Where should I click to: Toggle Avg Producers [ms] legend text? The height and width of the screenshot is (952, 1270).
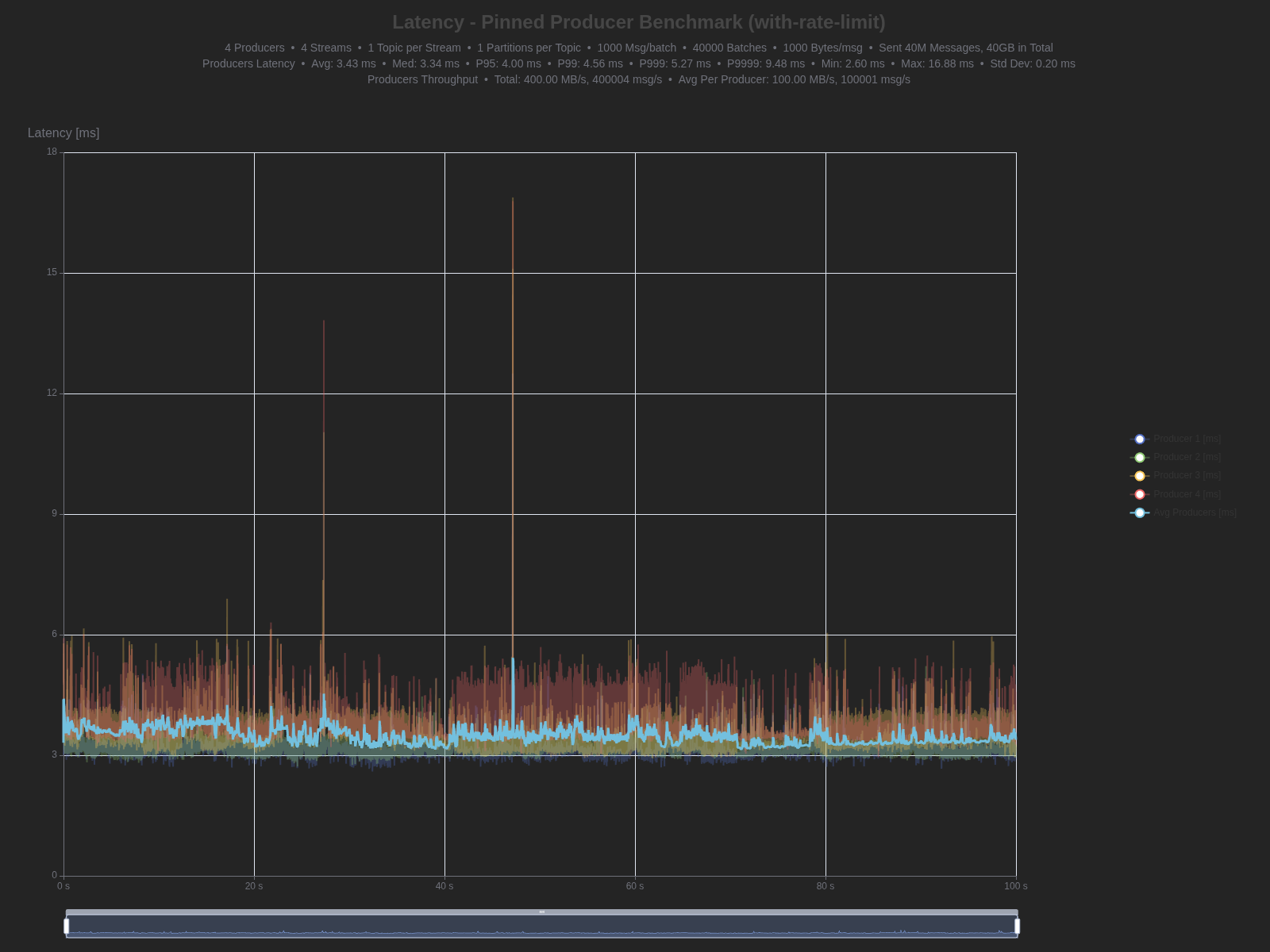(x=1195, y=512)
